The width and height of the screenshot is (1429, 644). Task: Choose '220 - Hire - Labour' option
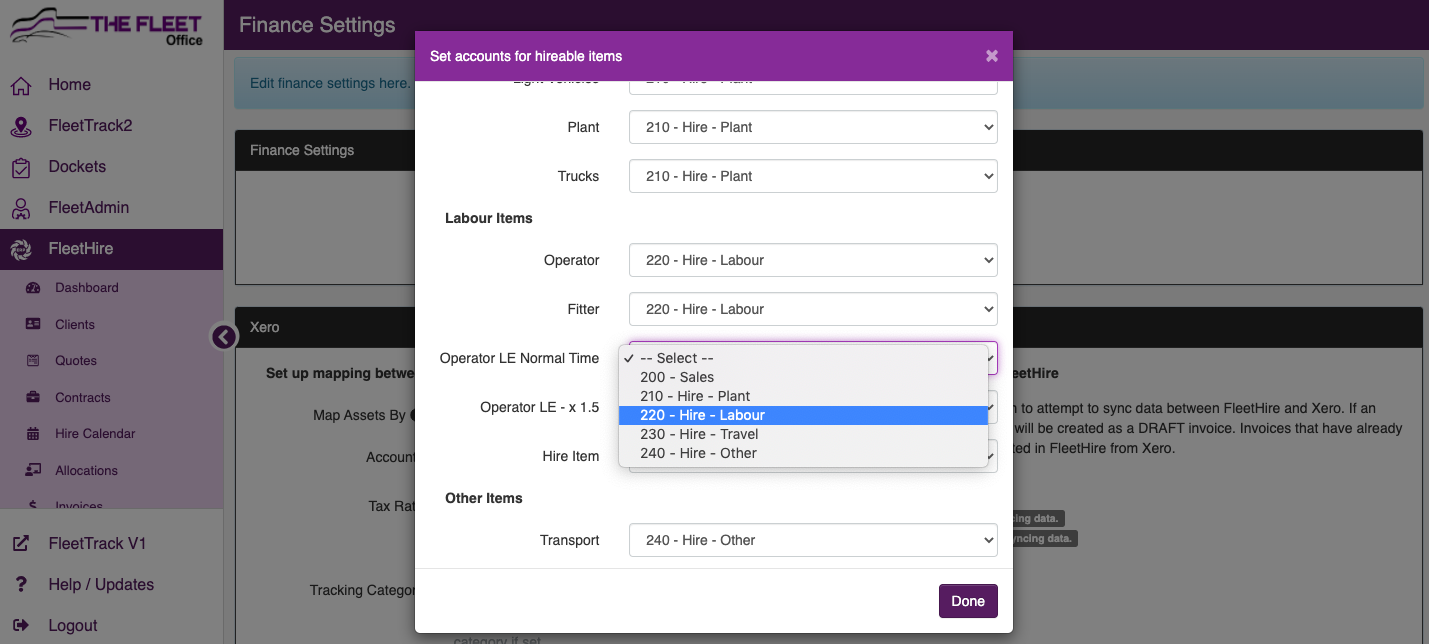[x=803, y=415]
